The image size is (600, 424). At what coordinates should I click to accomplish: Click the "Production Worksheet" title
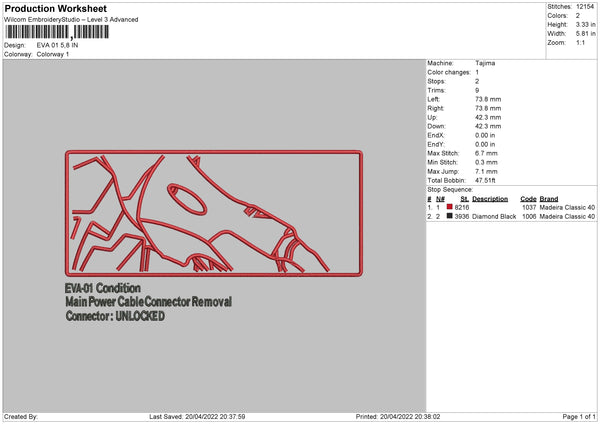coord(55,8)
